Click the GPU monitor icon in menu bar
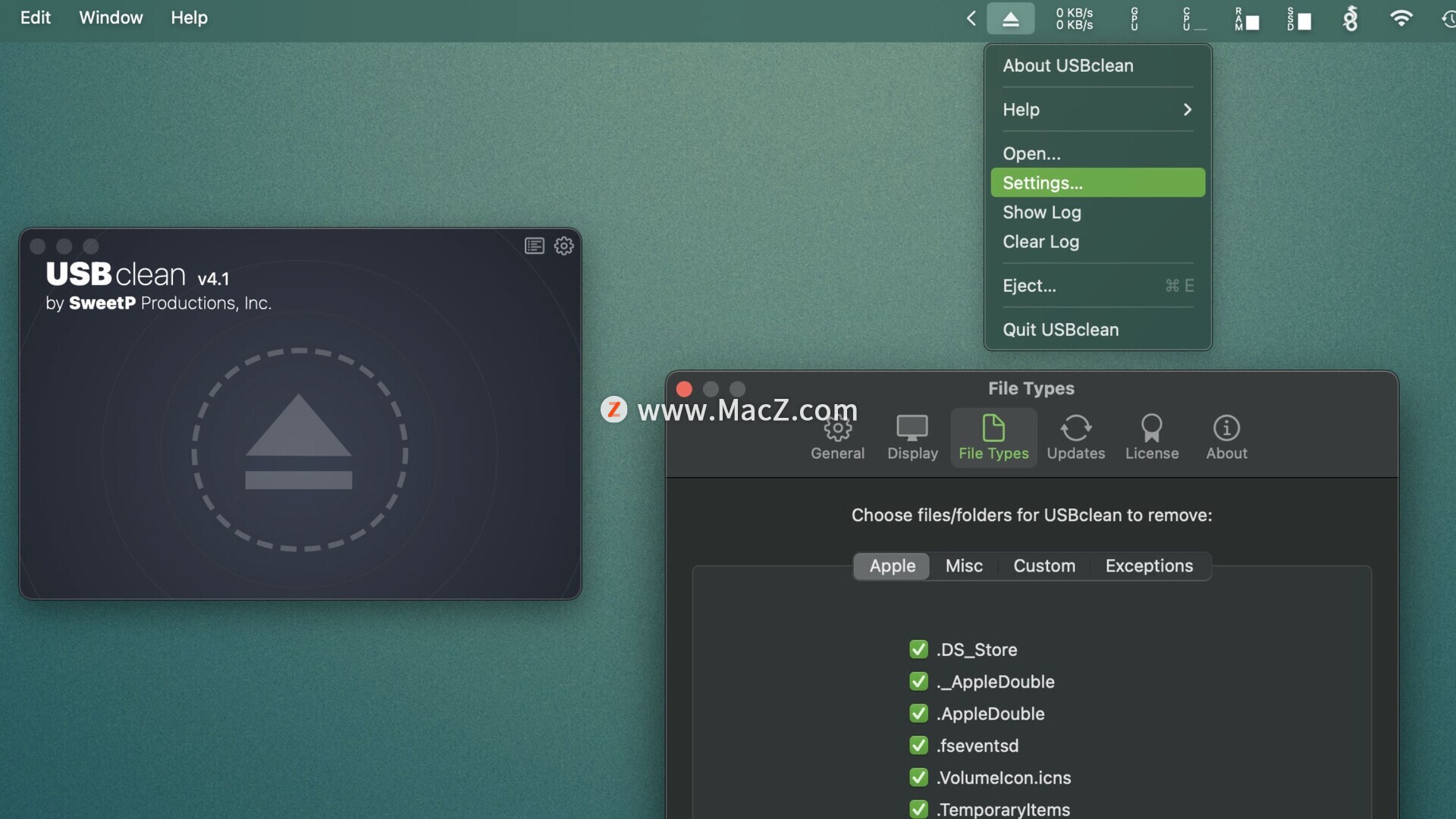Viewport: 1456px width, 819px height. click(1134, 19)
